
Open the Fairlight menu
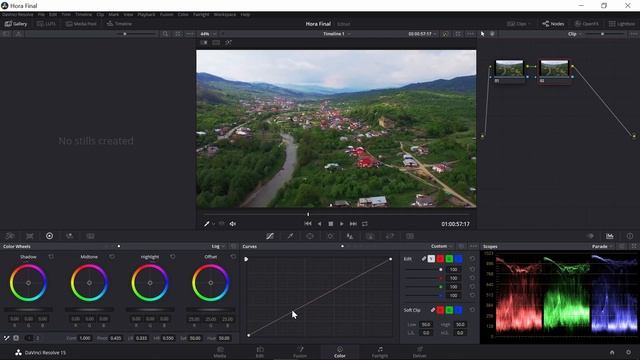[x=201, y=14]
